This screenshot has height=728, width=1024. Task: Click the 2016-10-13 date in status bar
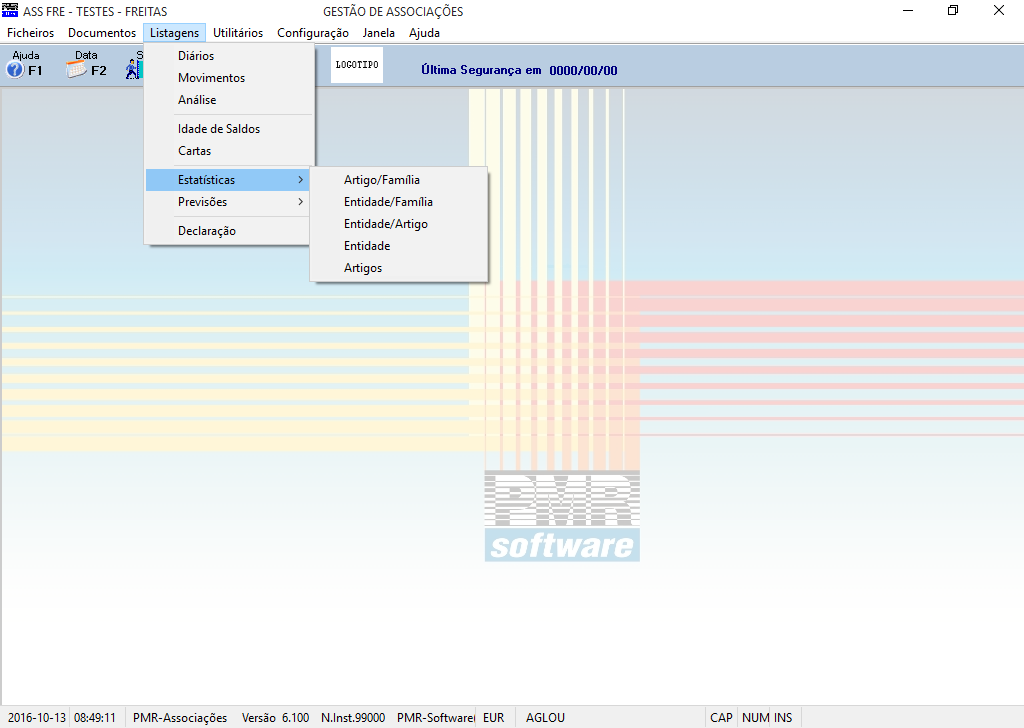click(x=37, y=718)
